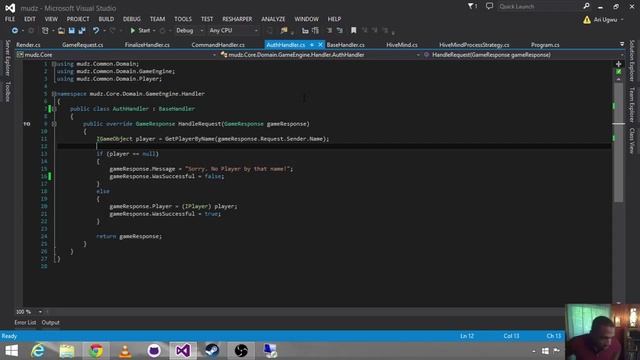The image size is (640, 360).
Task: Open the Output panel tab
Action: pos(51,322)
